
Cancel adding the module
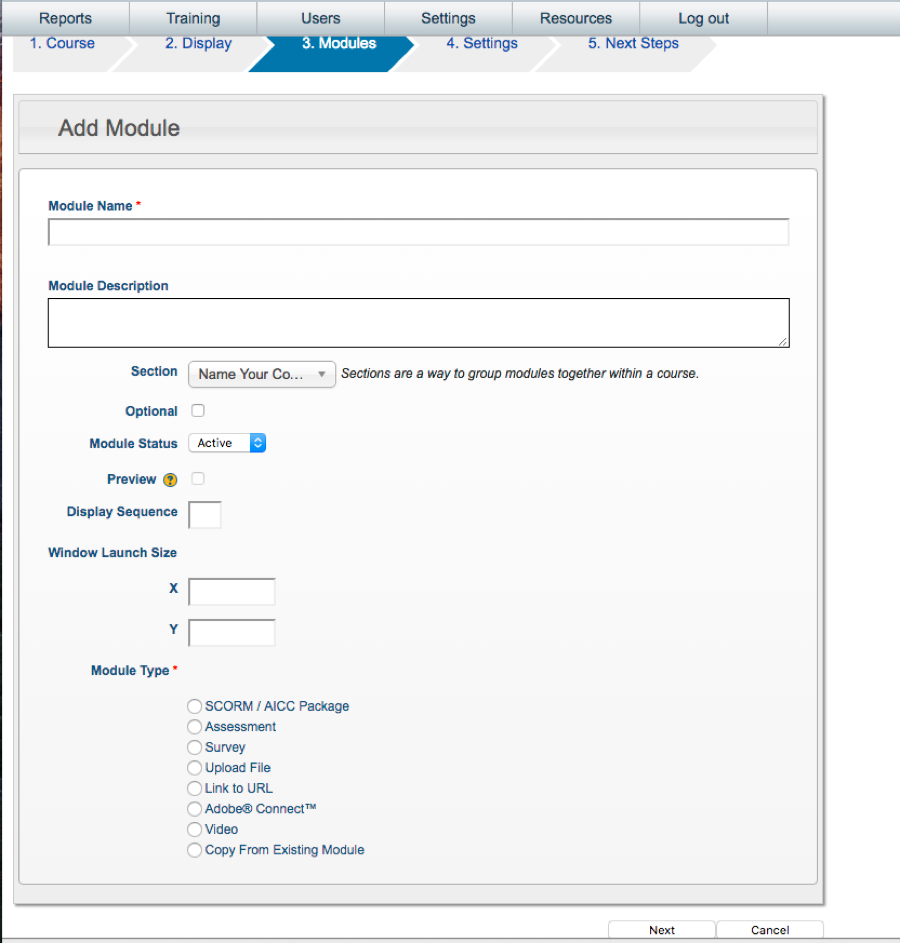click(770, 930)
